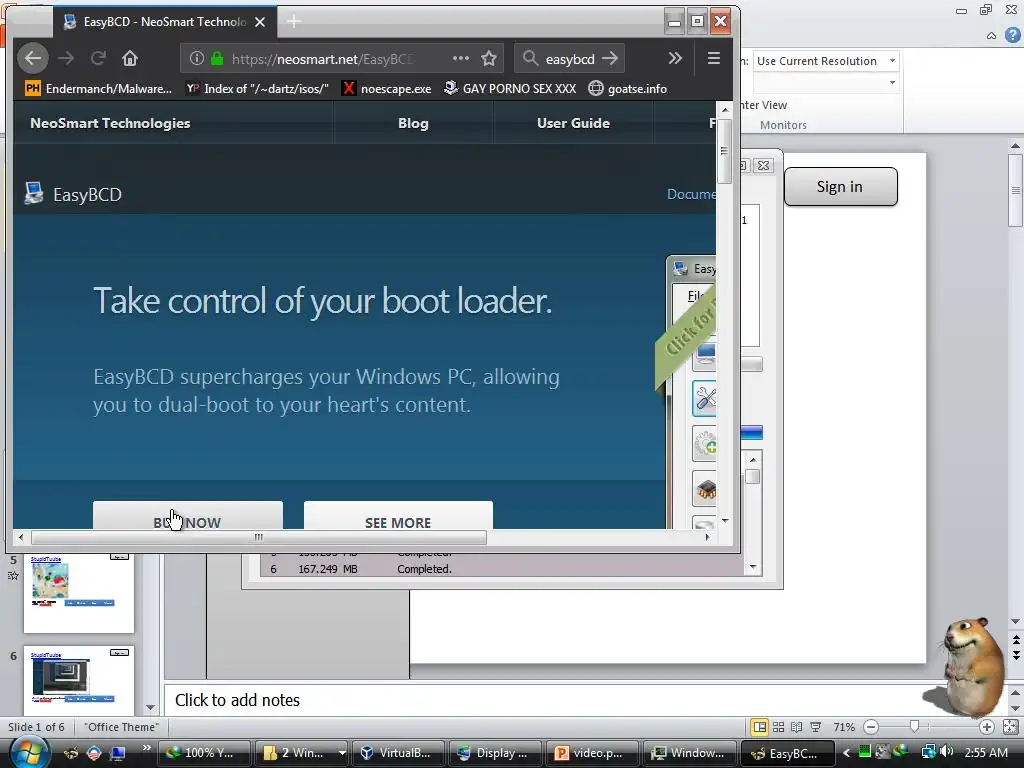
Task: Click to add notes field
Action: click(x=584, y=700)
